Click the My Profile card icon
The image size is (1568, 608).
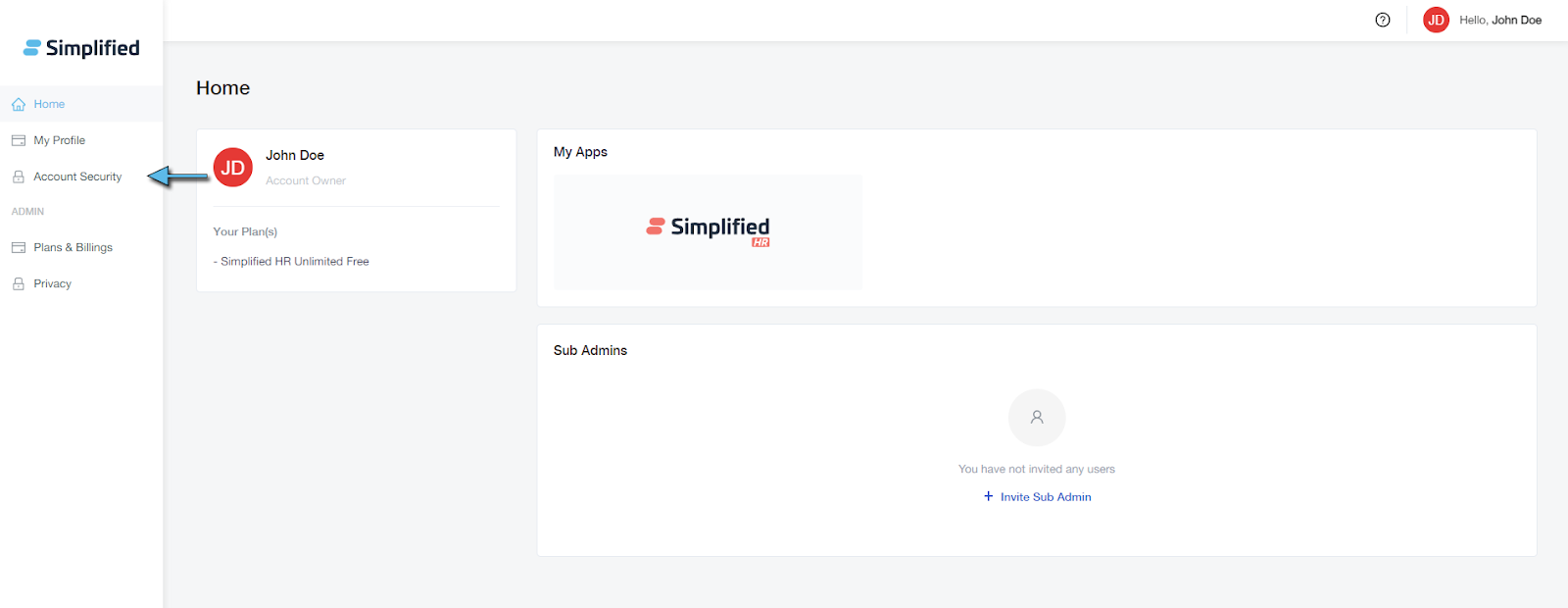[x=19, y=140]
